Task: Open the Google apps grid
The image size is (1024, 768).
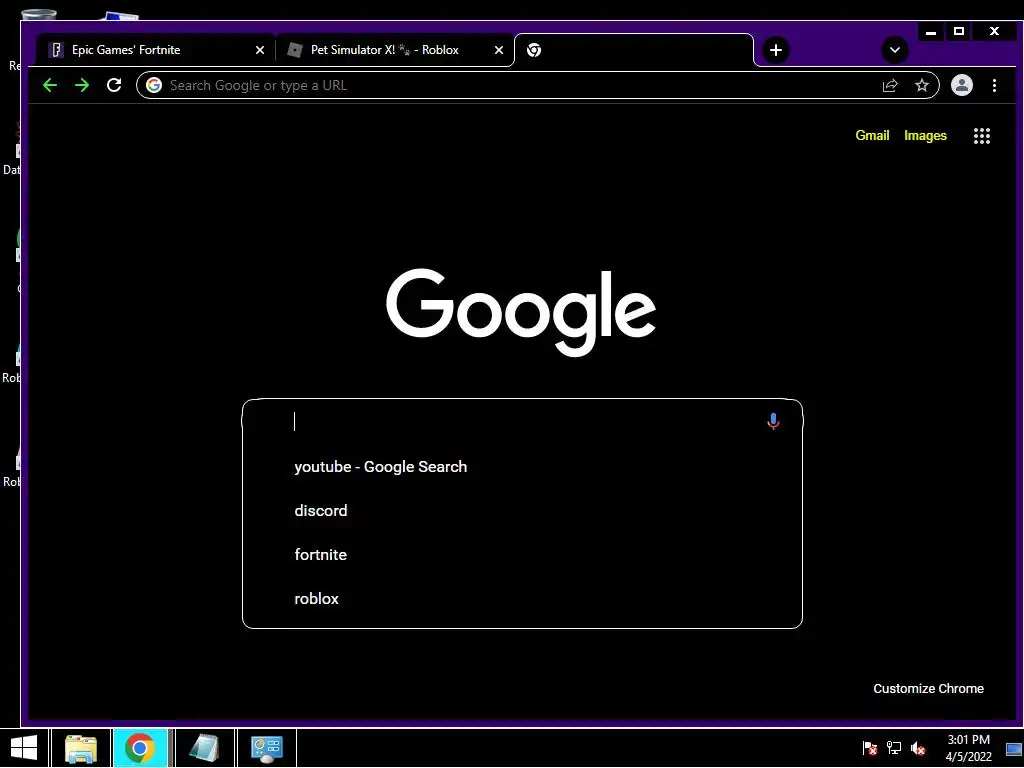Action: pos(982,136)
